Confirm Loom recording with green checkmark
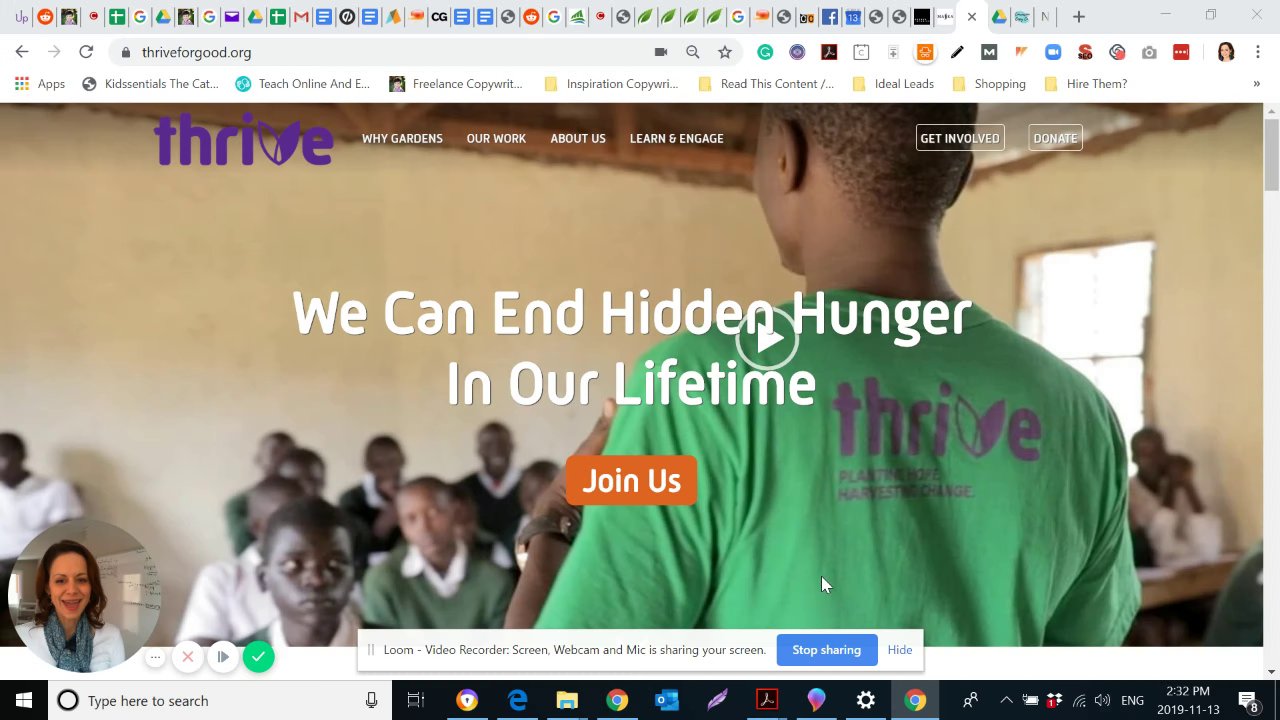 click(258, 657)
